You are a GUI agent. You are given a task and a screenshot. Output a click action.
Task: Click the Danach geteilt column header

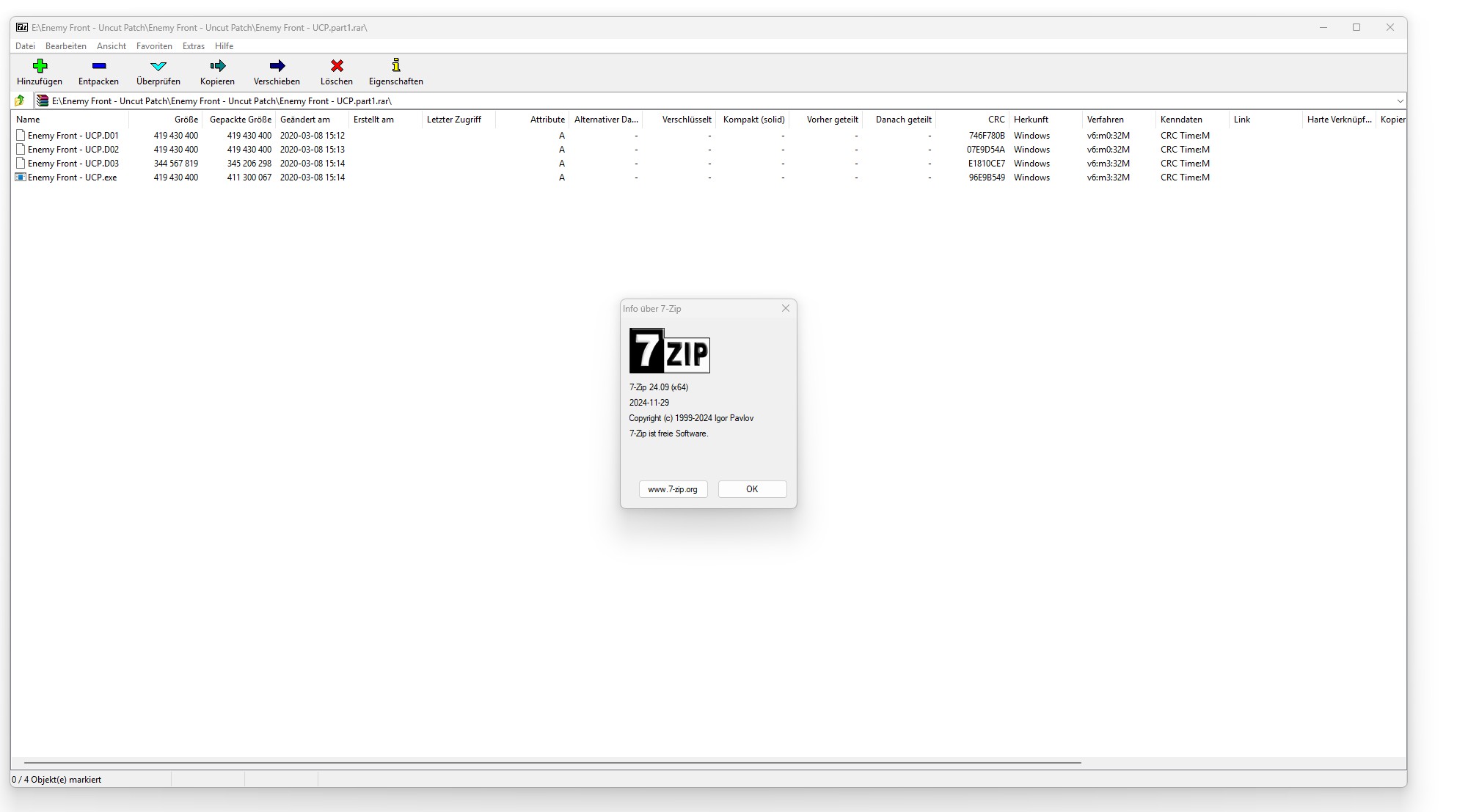[x=899, y=120]
